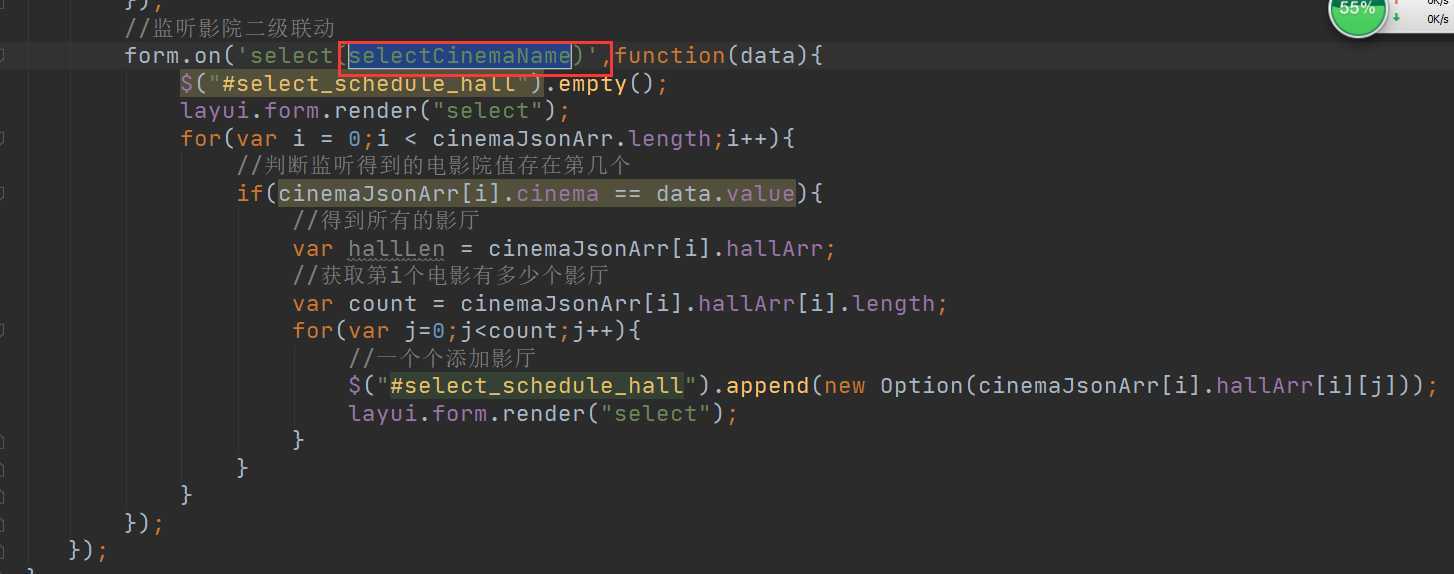Image resolution: width=1454 pixels, height=574 pixels.
Task: Click hallArr[i][j] inside Option argument
Action: (x=1312, y=385)
